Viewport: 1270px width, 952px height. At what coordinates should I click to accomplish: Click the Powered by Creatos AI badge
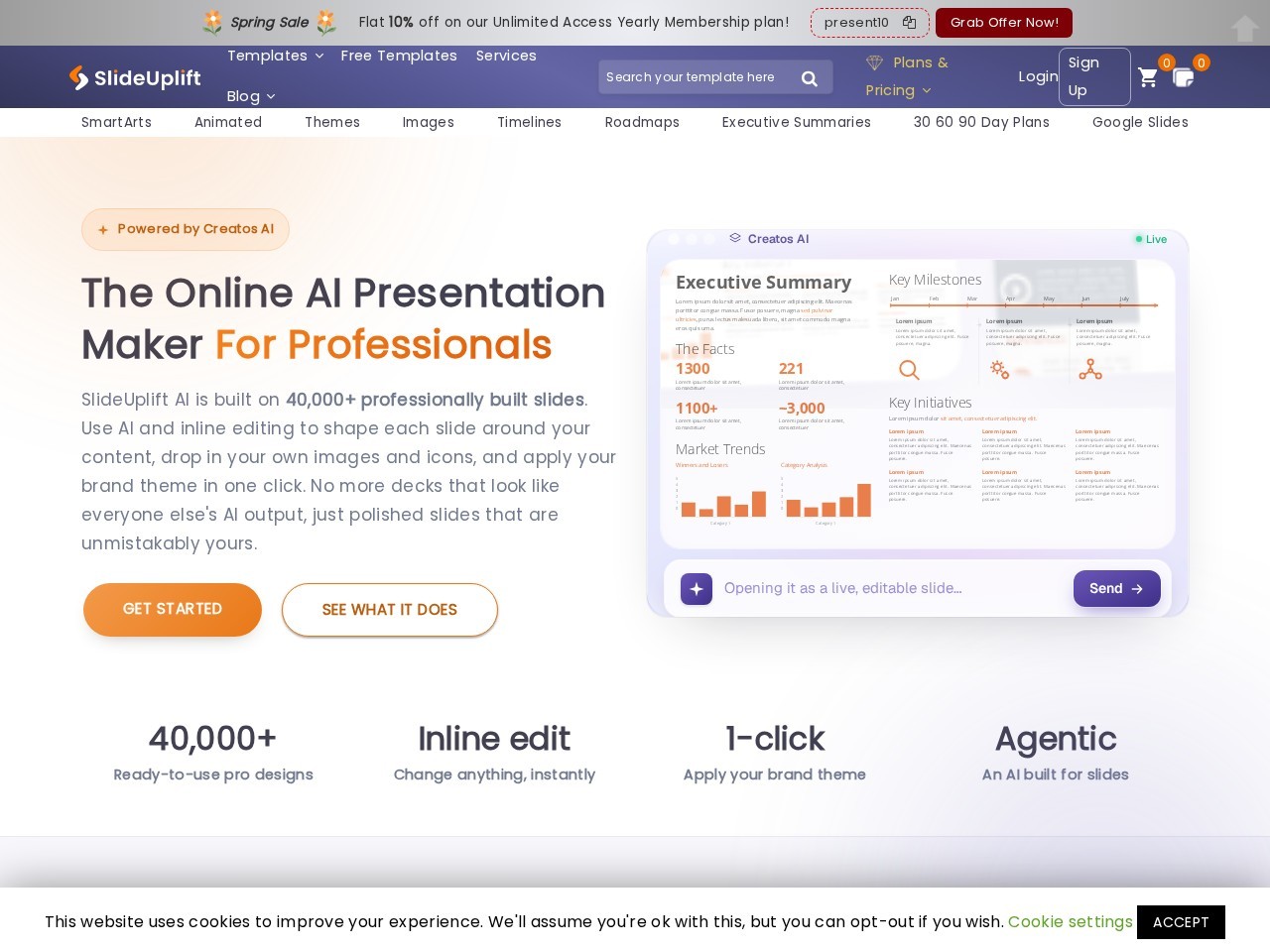click(x=186, y=229)
